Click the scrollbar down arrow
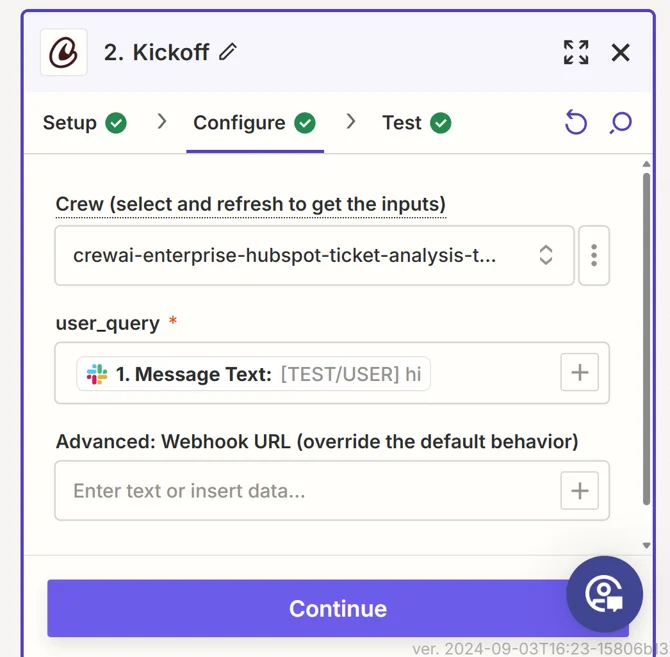670x657 pixels. coord(647,546)
